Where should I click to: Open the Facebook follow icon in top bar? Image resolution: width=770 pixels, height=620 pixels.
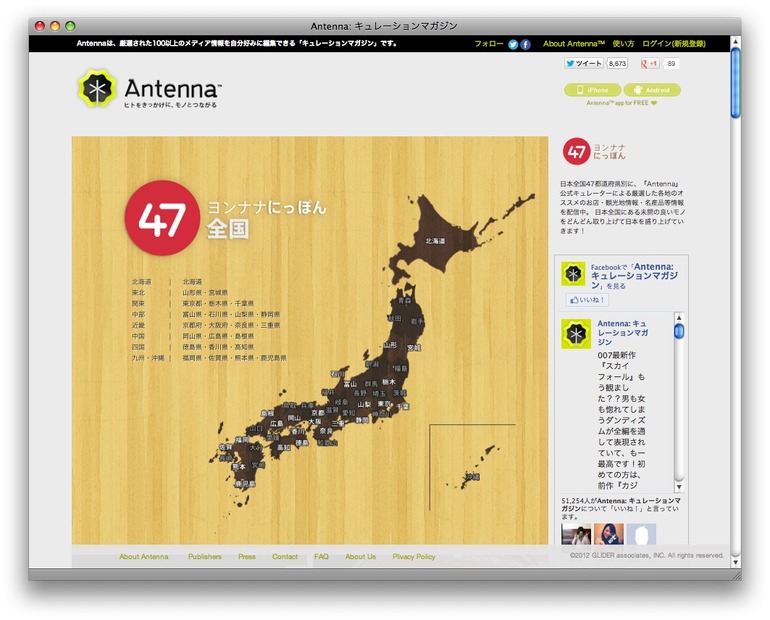click(525, 44)
